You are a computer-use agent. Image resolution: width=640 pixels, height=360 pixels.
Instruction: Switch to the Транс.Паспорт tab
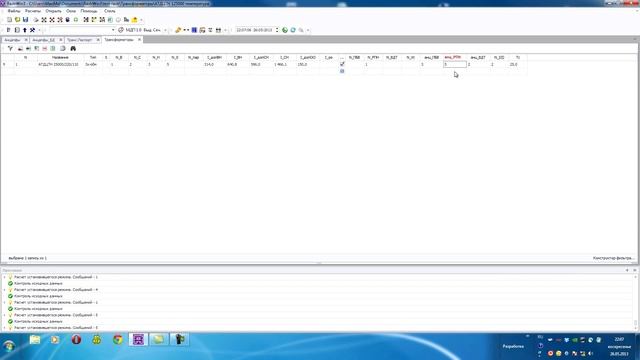tap(80, 40)
